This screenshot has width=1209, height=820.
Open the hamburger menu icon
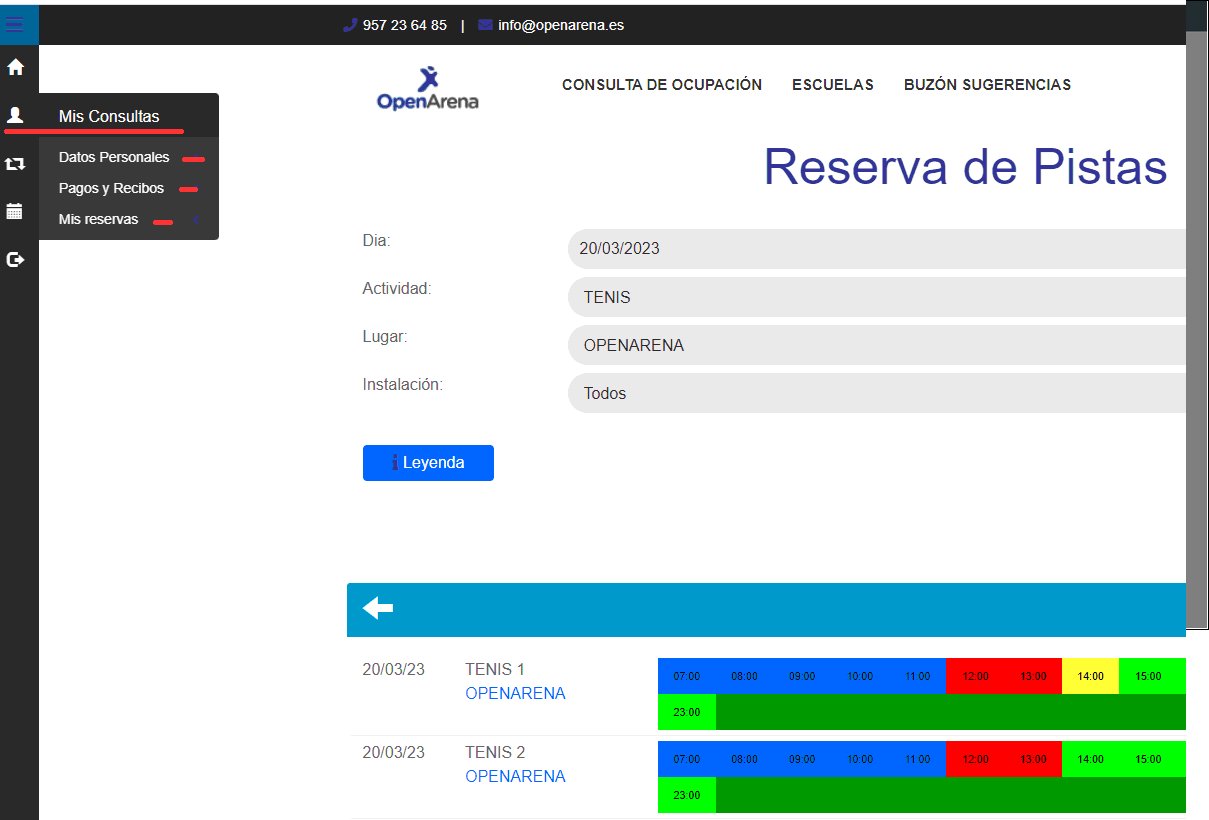15,25
